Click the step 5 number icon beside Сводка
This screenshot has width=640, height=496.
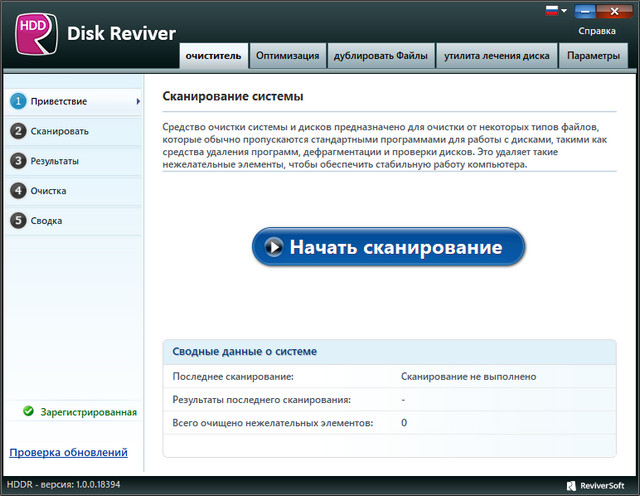pyautogui.click(x=17, y=221)
